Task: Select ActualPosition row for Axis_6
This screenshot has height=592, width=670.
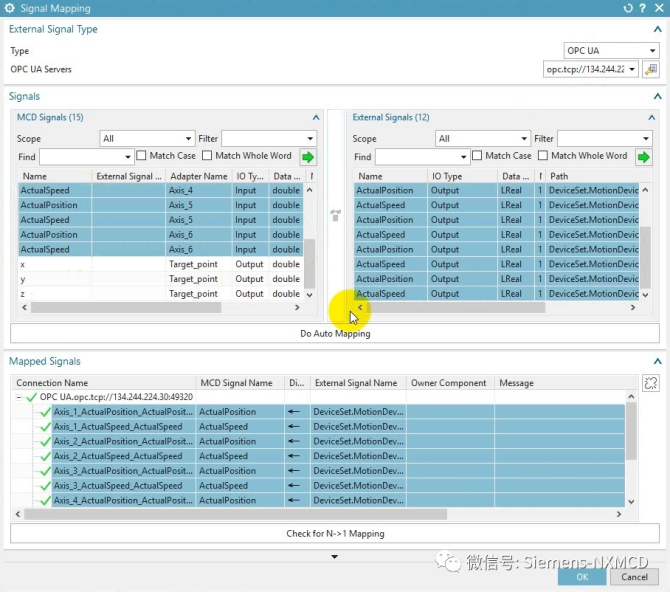Action: click(161, 235)
